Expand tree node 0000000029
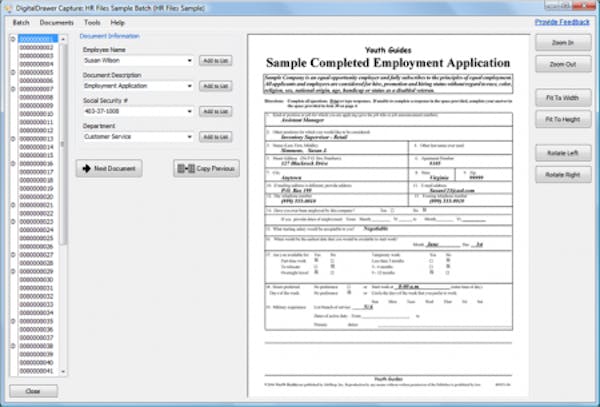Viewport: 600px width, 407px height. (x=13, y=271)
